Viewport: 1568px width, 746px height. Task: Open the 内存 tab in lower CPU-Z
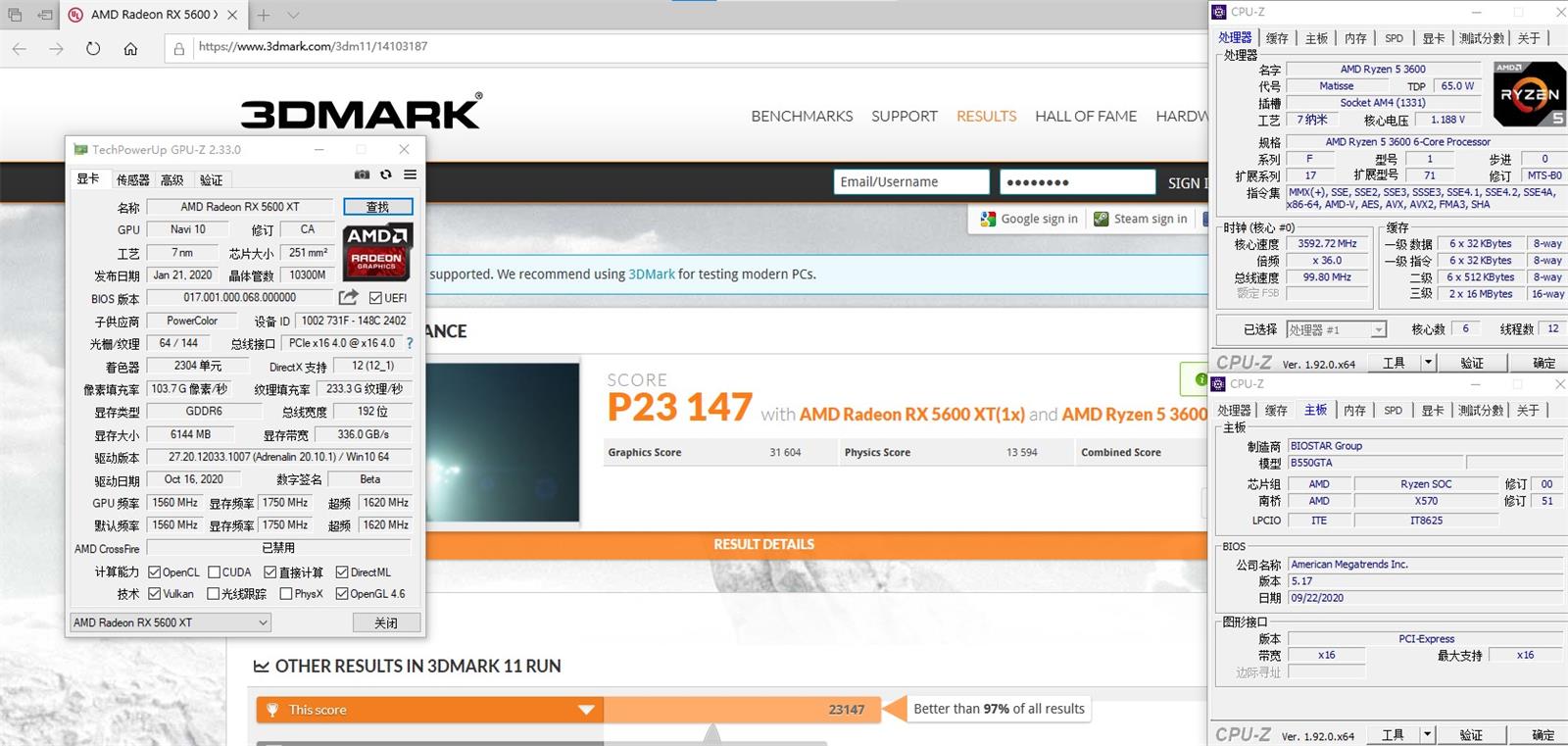pos(1354,410)
